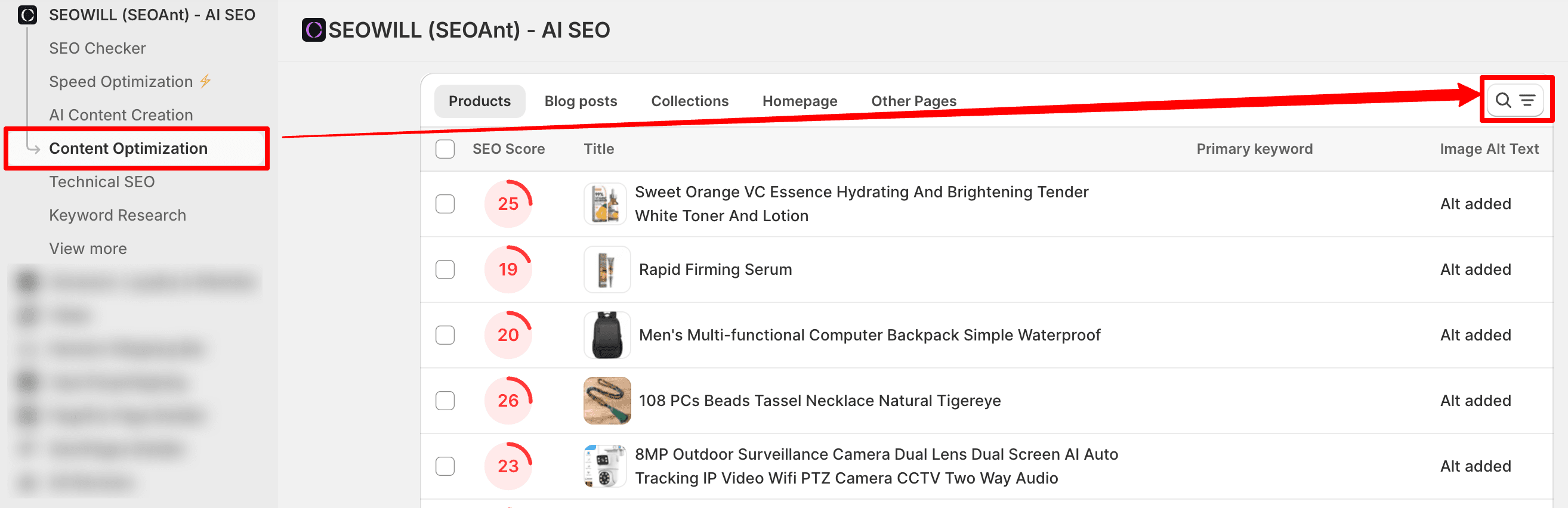This screenshot has width=1568, height=508.
Task: Open the Tigereye necklace product thumbnail
Action: [606, 400]
